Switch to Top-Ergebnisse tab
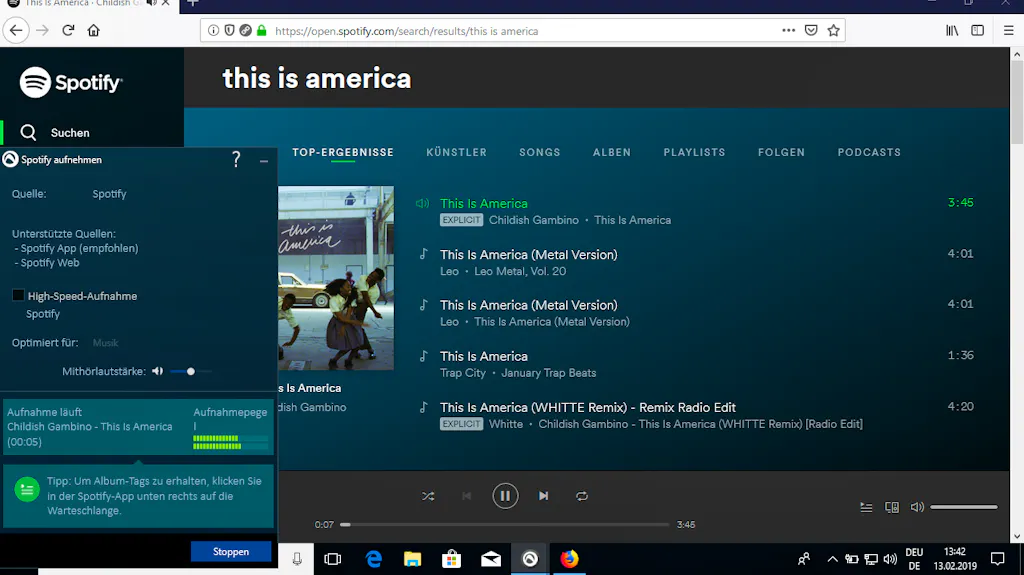The width and height of the screenshot is (1024, 575). (x=343, y=152)
